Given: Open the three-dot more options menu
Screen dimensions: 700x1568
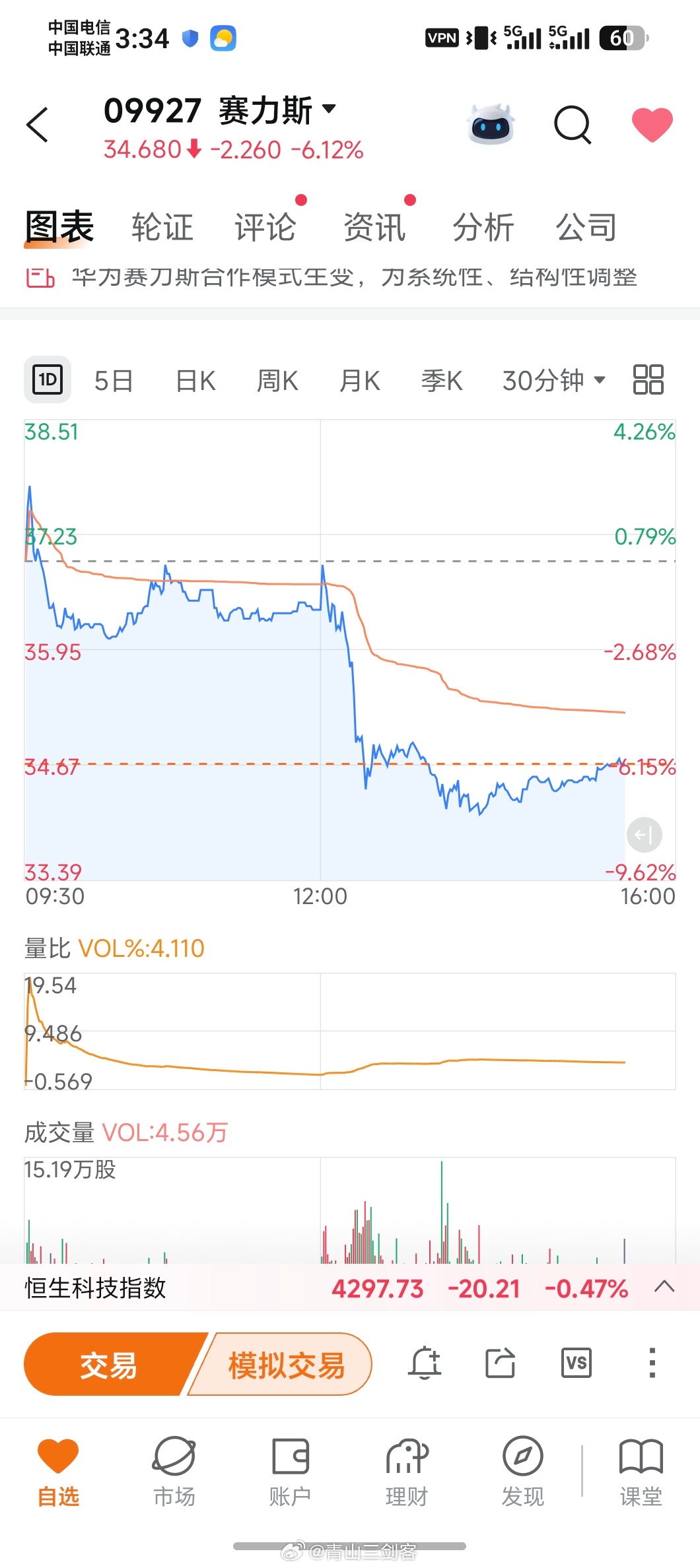Looking at the screenshot, I should [x=652, y=1363].
